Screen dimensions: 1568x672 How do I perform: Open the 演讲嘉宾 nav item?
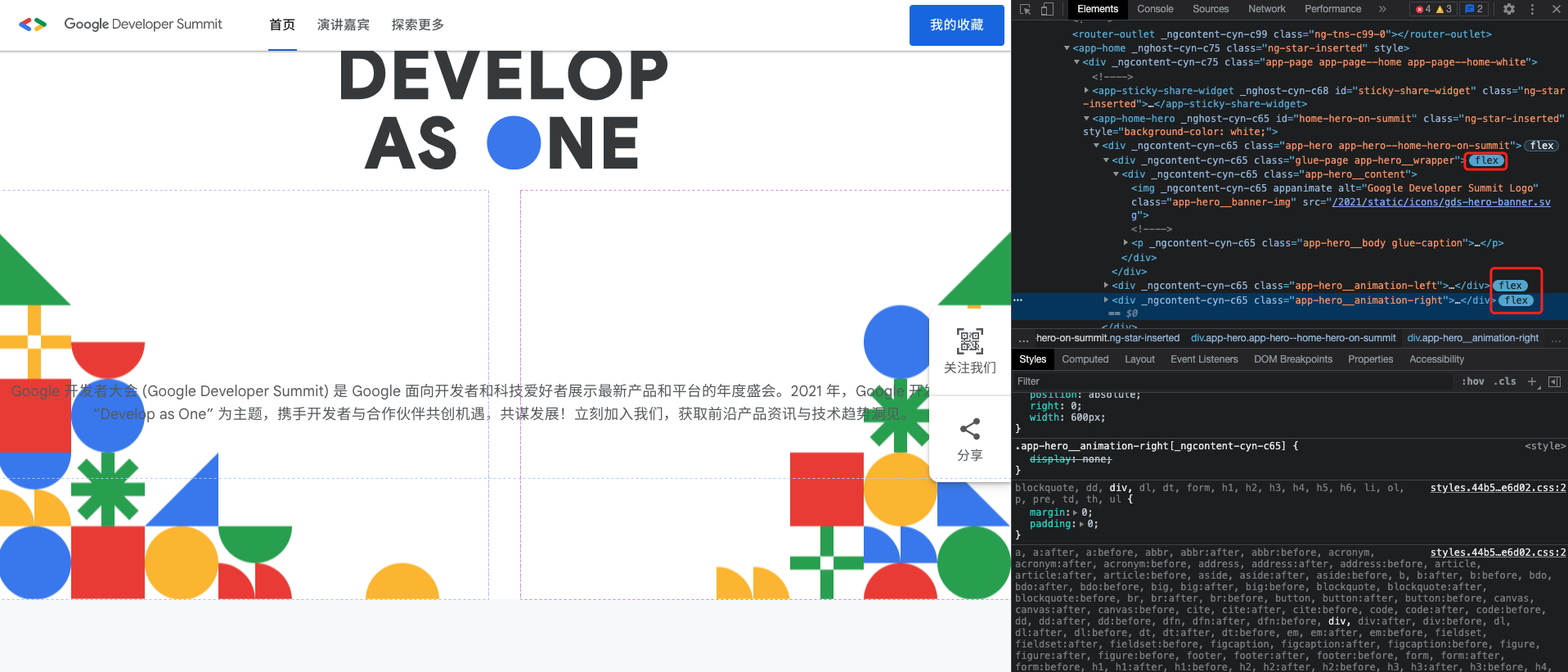point(344,25)
